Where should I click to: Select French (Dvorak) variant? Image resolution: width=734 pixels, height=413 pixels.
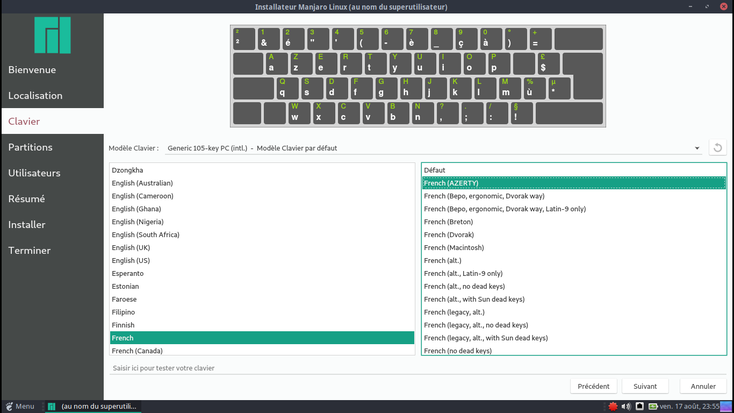tap(574, 235)
